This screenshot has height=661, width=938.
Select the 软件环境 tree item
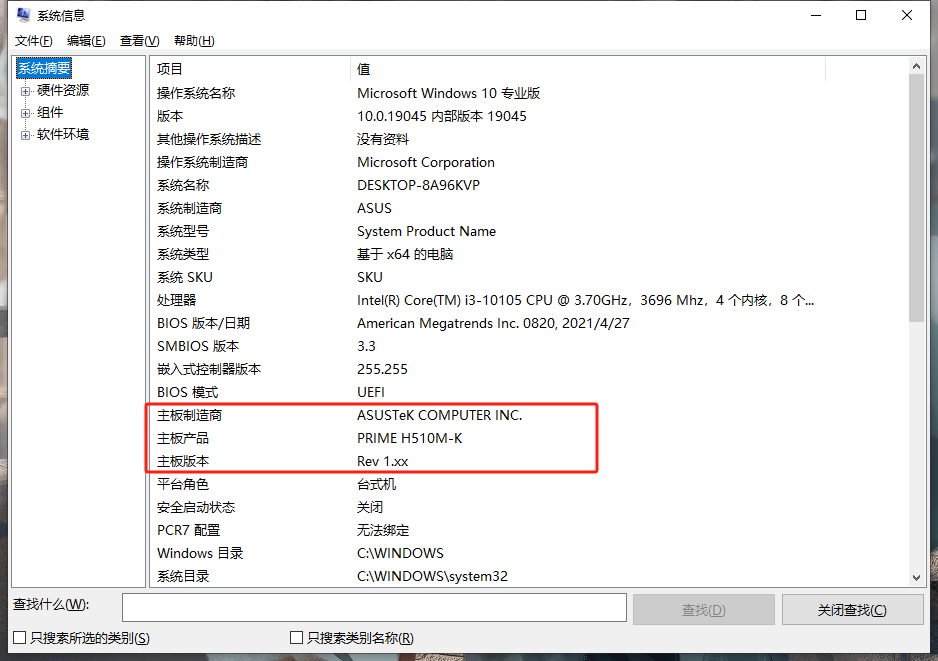coord(63,135)
